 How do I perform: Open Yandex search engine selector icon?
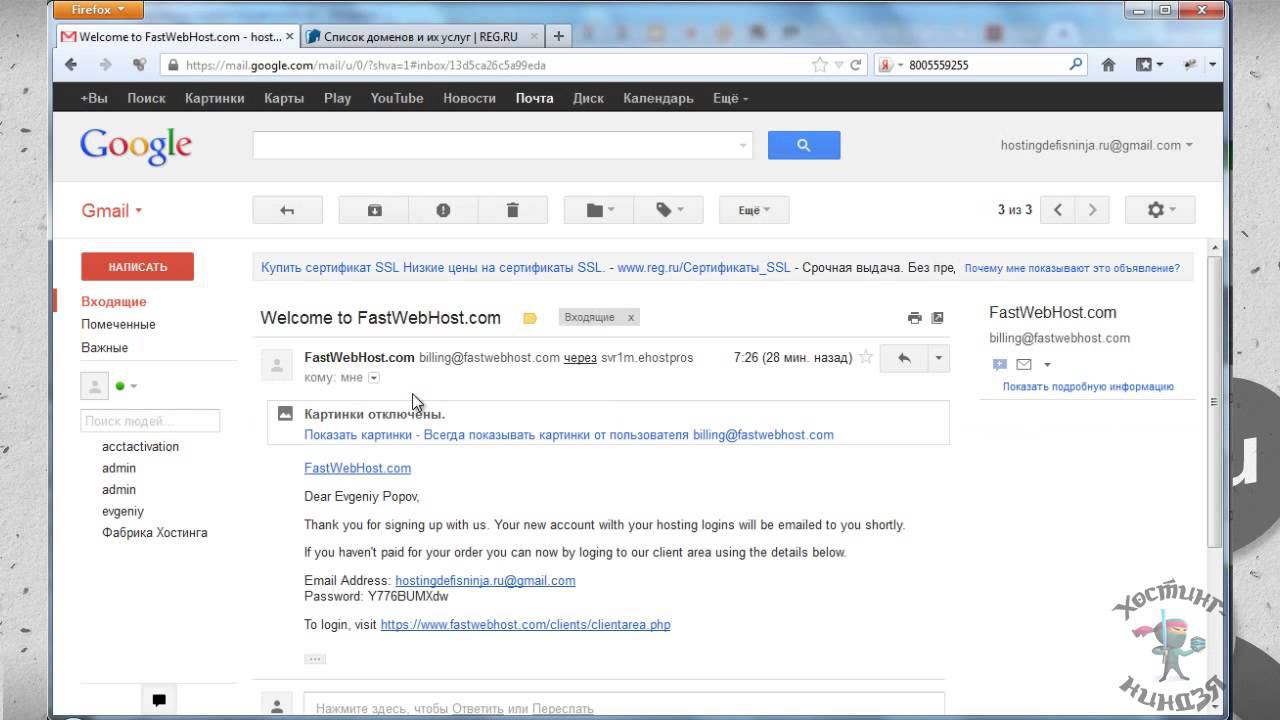pyautogui.click(x=890, y=65)
